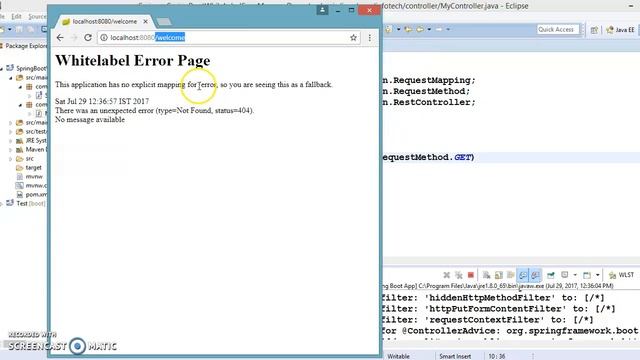
Task: Toggle Word Wrap in Eclipse console
Action: pyautogui.click(x=510, y=275)
